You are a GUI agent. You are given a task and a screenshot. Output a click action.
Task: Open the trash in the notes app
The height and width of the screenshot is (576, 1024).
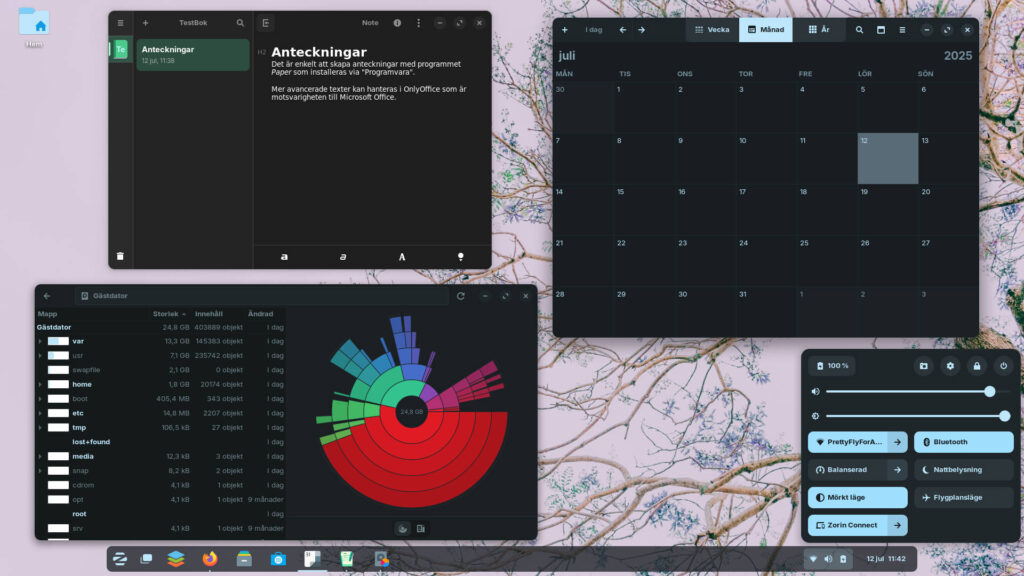click(120, 256)
